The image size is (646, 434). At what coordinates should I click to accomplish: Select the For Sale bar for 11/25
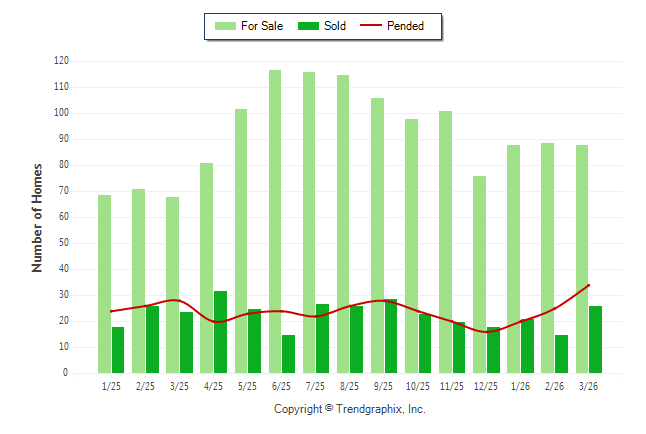(445, 241)
